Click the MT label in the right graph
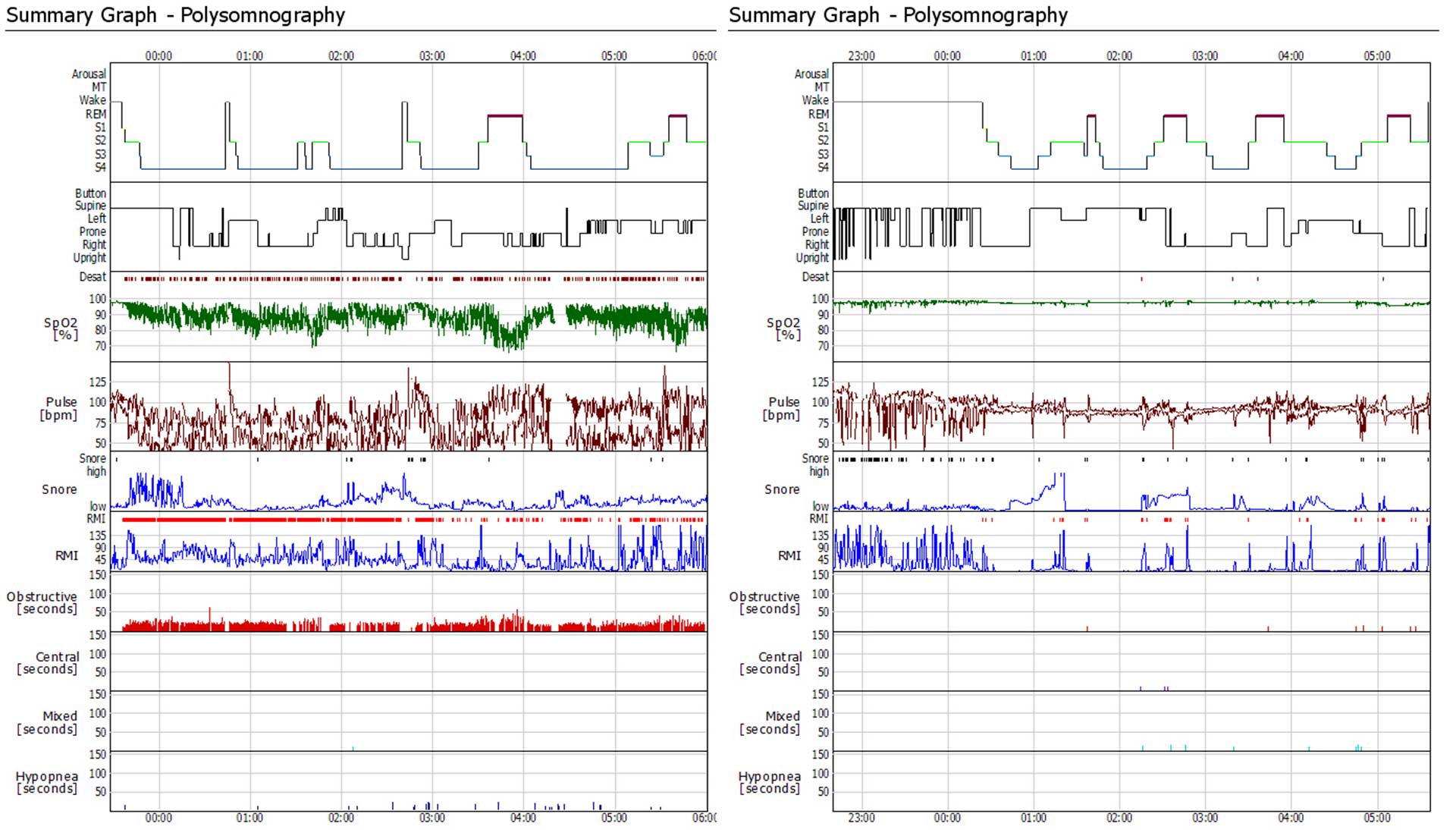 click(821, 87)
